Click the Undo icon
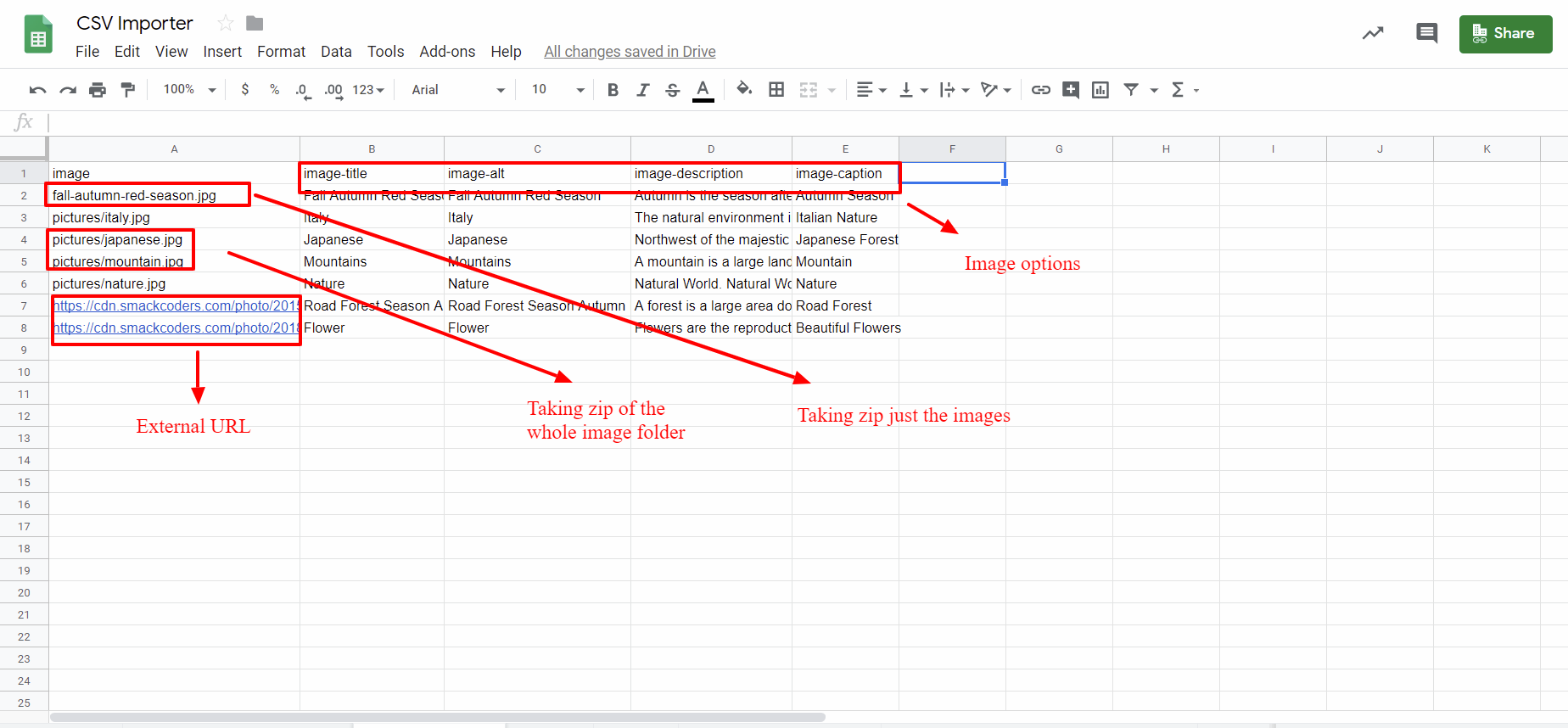This screenshot has height=728, width=1568. [37, 90]
